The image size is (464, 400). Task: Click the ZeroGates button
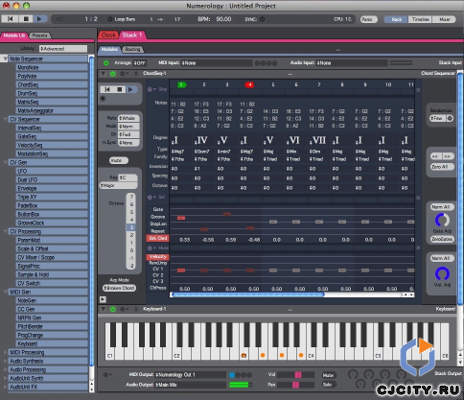(x=442, y=239)
